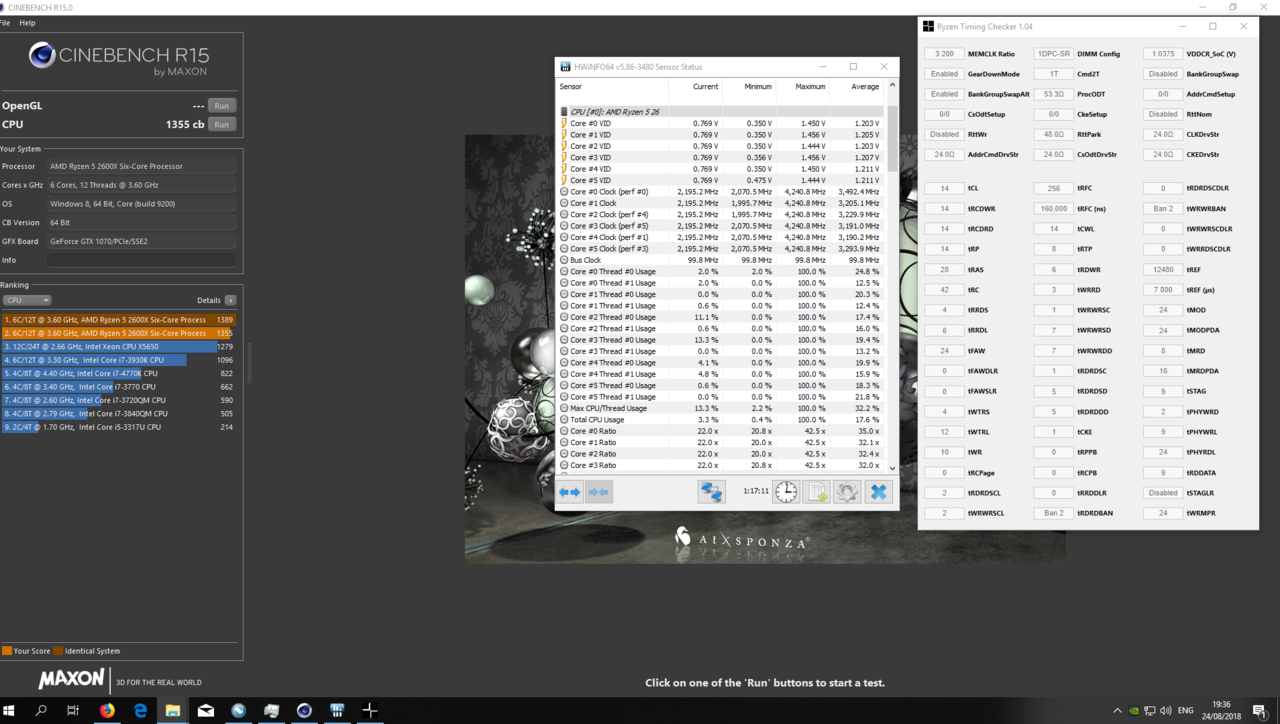Select ranking entry scoring 1389
This screenshot has width=1280, height=724.
tap(118, 320)
